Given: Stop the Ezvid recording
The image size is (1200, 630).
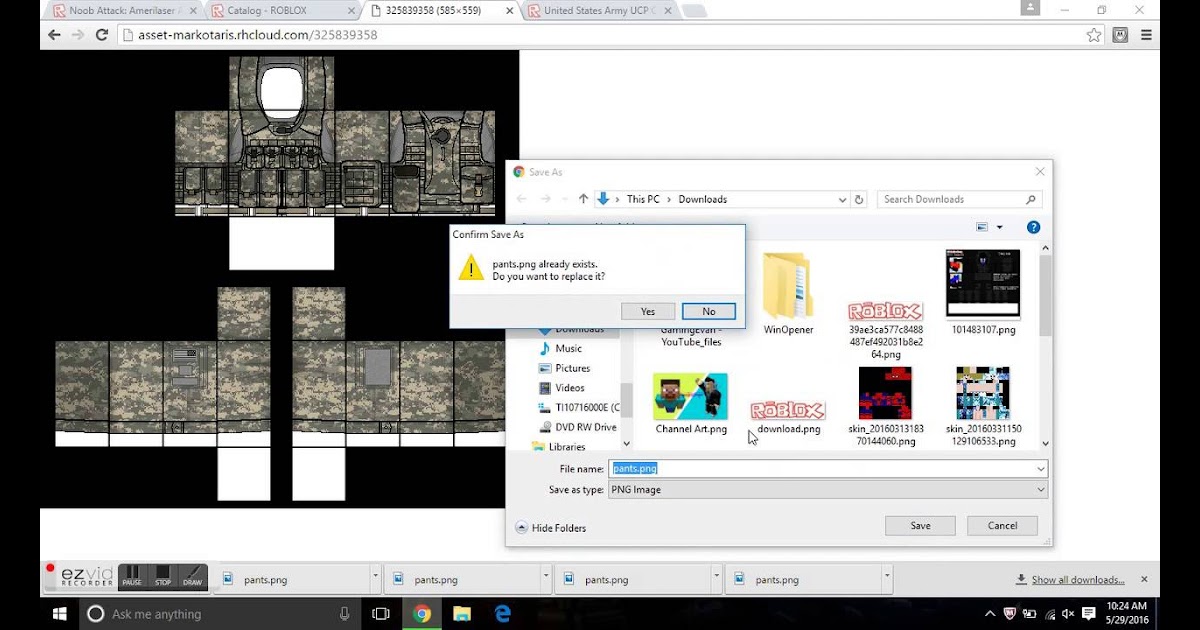Looking at the screenshot, I should (162, 576).
